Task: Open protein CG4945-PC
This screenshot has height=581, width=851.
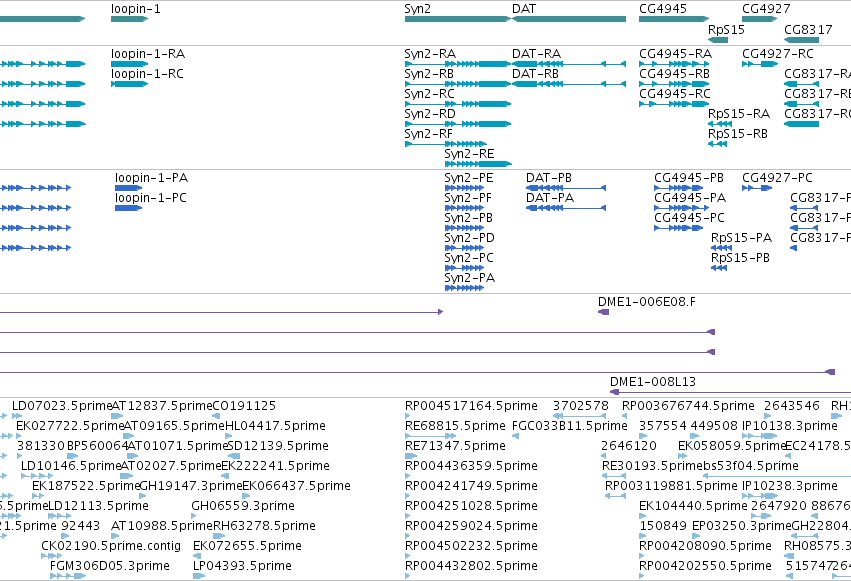Action: coord(679,228)
